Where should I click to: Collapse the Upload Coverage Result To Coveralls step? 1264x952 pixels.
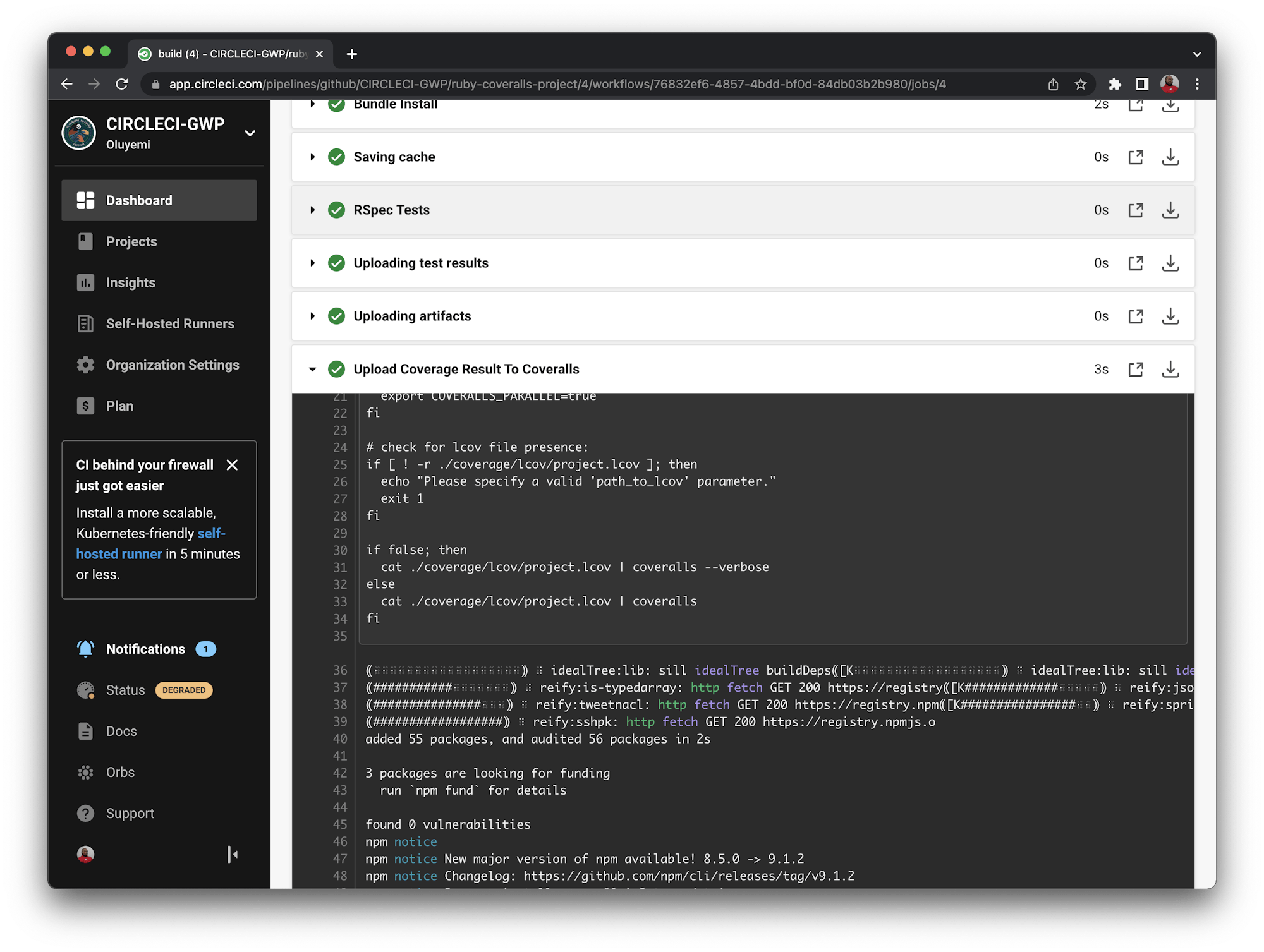(312, 369)
